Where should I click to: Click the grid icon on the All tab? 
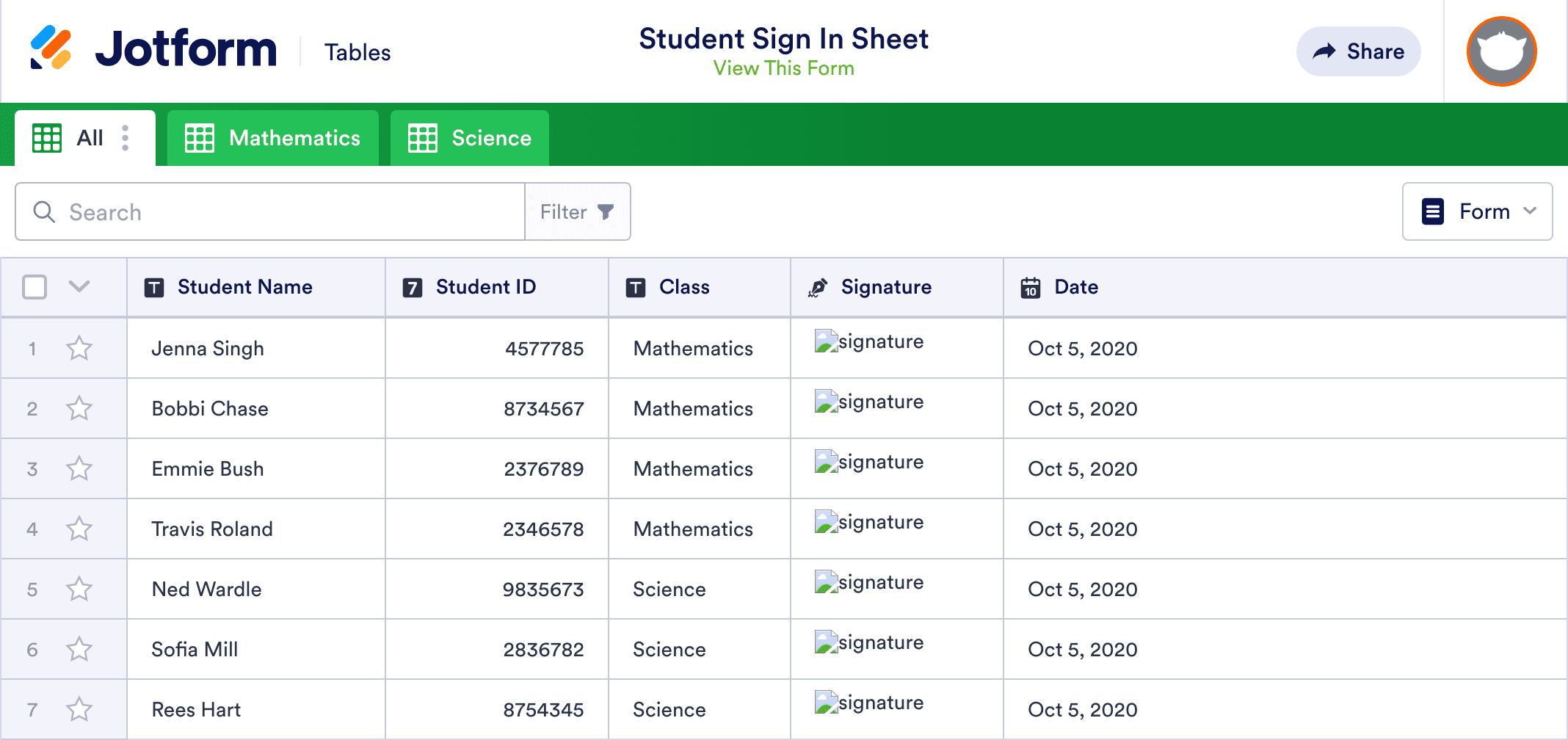tap(46, 137)
